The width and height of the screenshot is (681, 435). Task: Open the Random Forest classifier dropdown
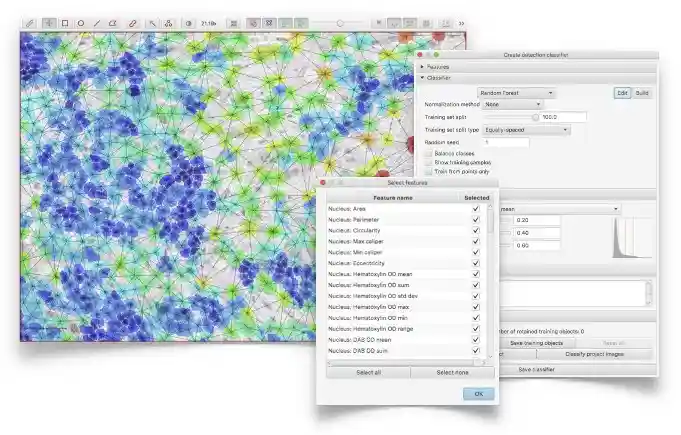516,92
